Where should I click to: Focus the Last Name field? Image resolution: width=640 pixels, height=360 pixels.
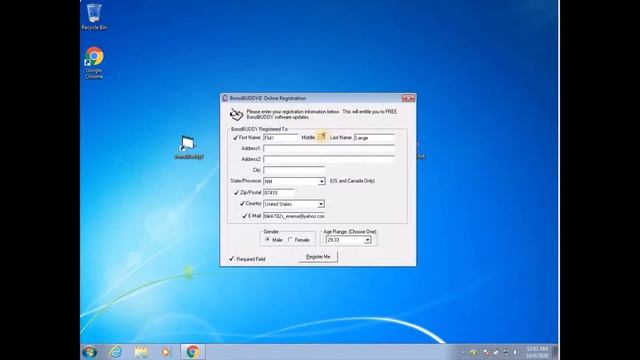375,138
